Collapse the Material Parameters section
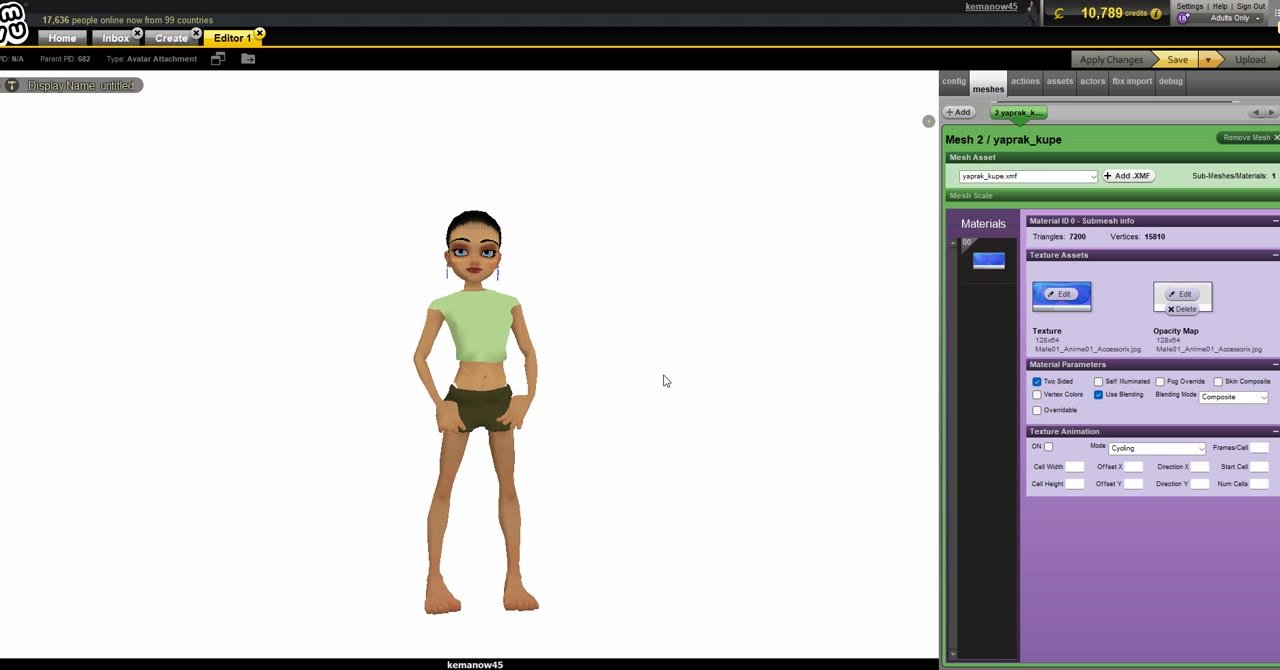The width and height of the screenshot is (1280, 670). click(1275, 365)
